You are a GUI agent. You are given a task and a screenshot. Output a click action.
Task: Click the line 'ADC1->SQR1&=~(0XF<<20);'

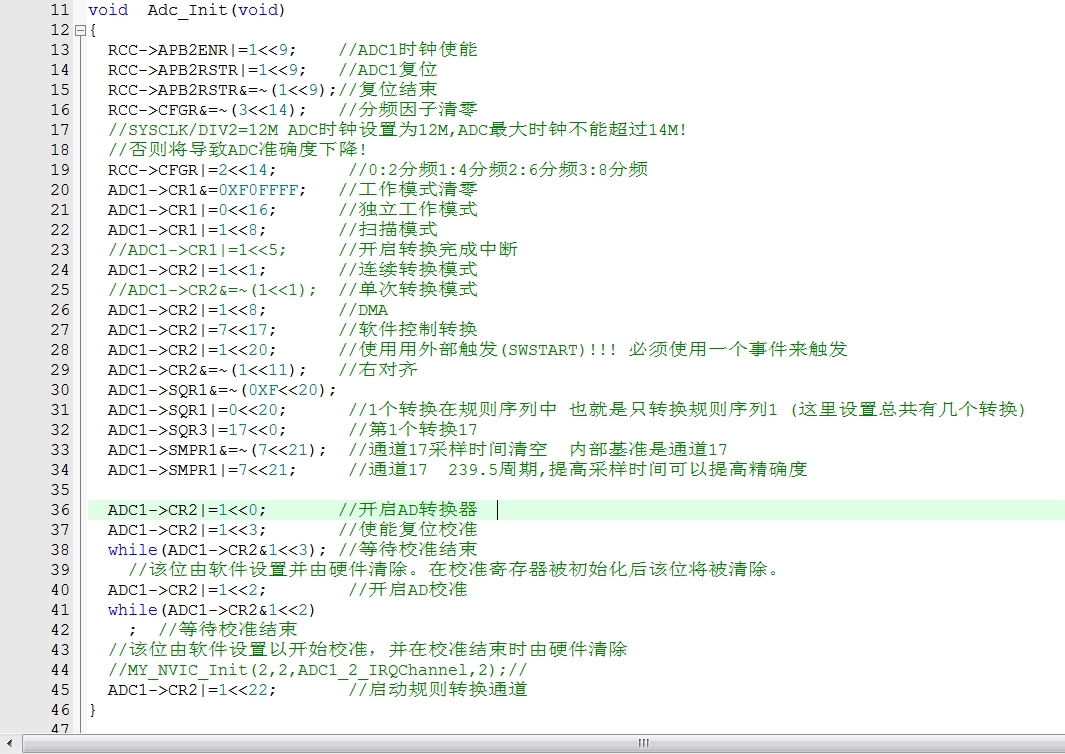tap(222, 391)
